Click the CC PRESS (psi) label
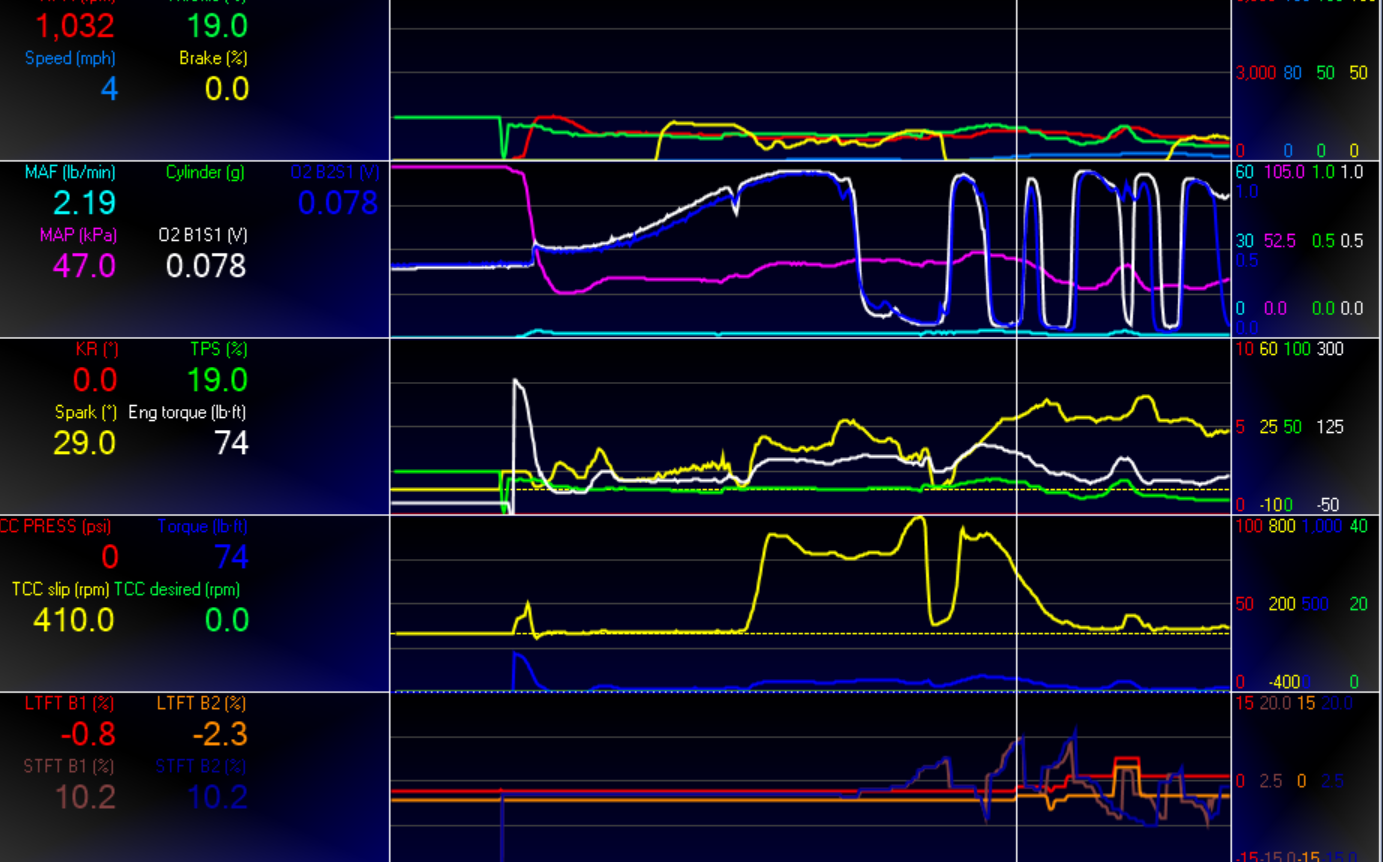Viewport: 1383px width, 862px height. pyautogui.click(x=55, y=526)
